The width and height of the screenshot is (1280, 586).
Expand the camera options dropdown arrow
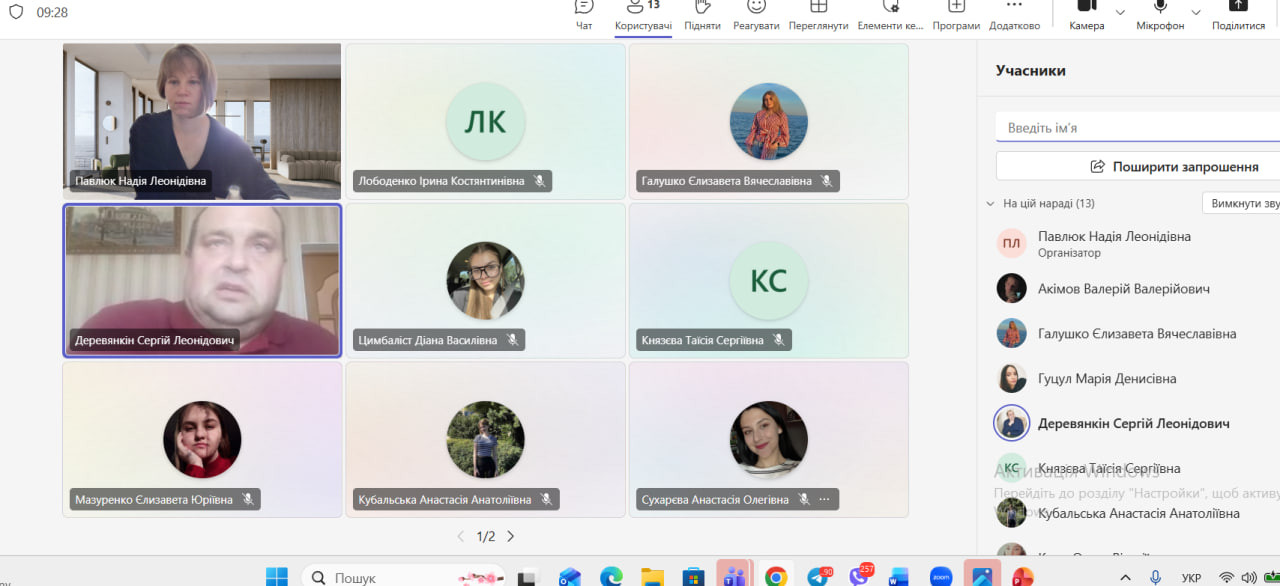coord(1120,12)
